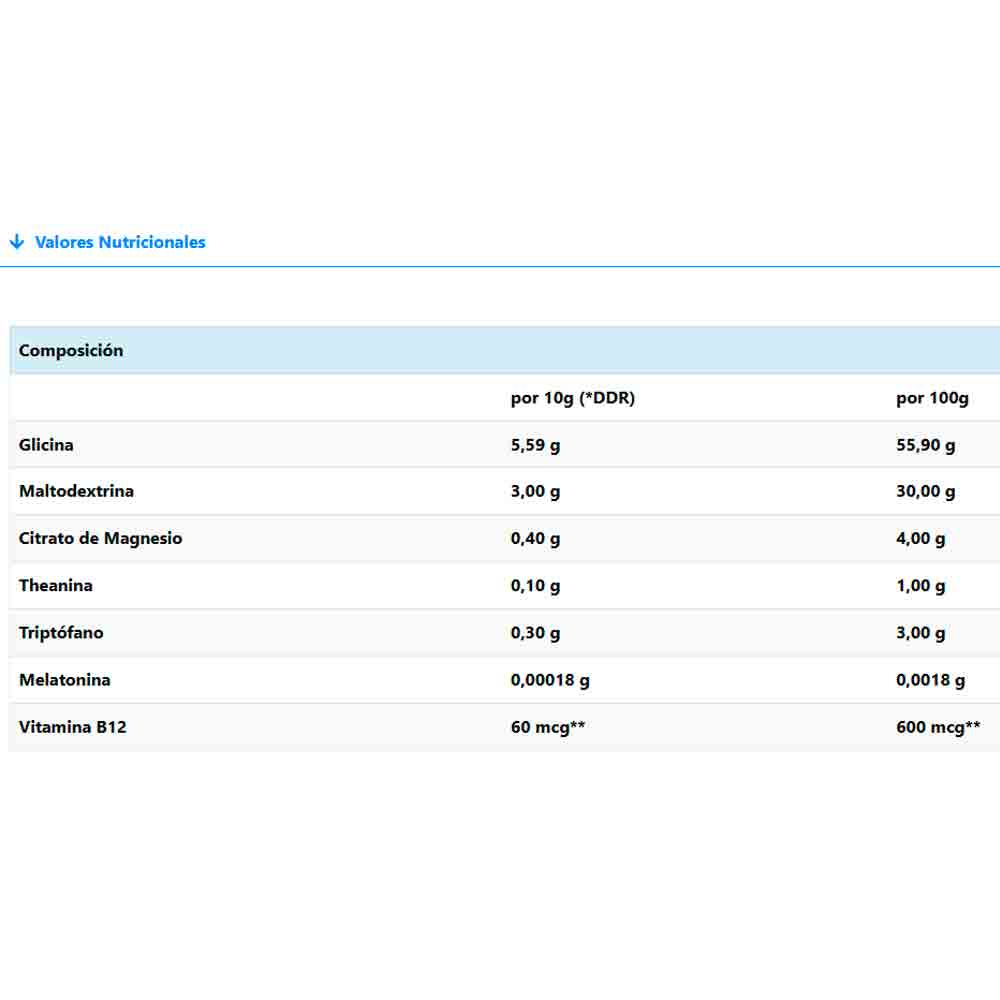The width and height of the screenshot is (1000, 1000).
Task: Click the 600 mcg** per 100g value
Action: (x=938, y=727)
